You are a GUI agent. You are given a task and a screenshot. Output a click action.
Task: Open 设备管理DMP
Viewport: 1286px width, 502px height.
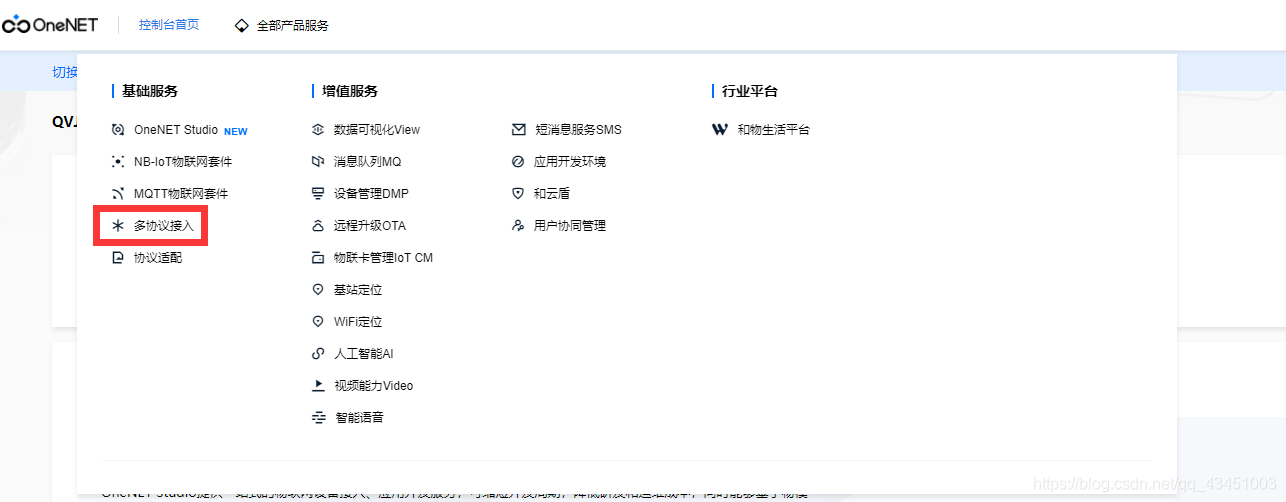pos(371,194)
